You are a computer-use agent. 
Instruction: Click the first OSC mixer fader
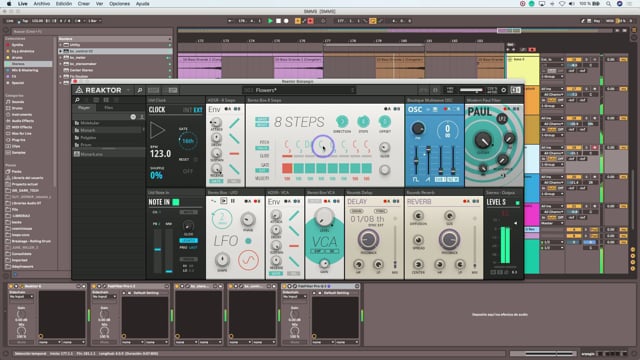(x=416, y=160)
